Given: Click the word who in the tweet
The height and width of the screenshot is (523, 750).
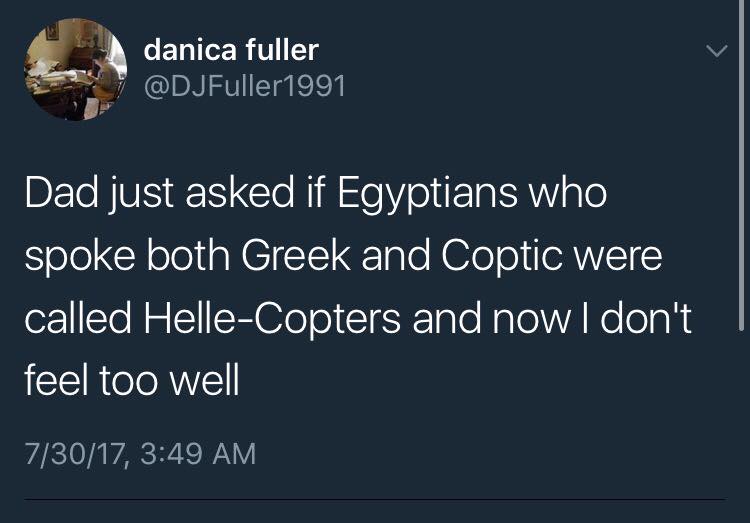Looking at the screenshot, I should [x=568, y=192].
